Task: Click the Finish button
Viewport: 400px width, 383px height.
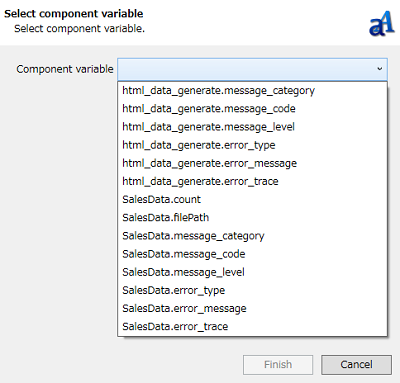Action: (x=278, y=365)
